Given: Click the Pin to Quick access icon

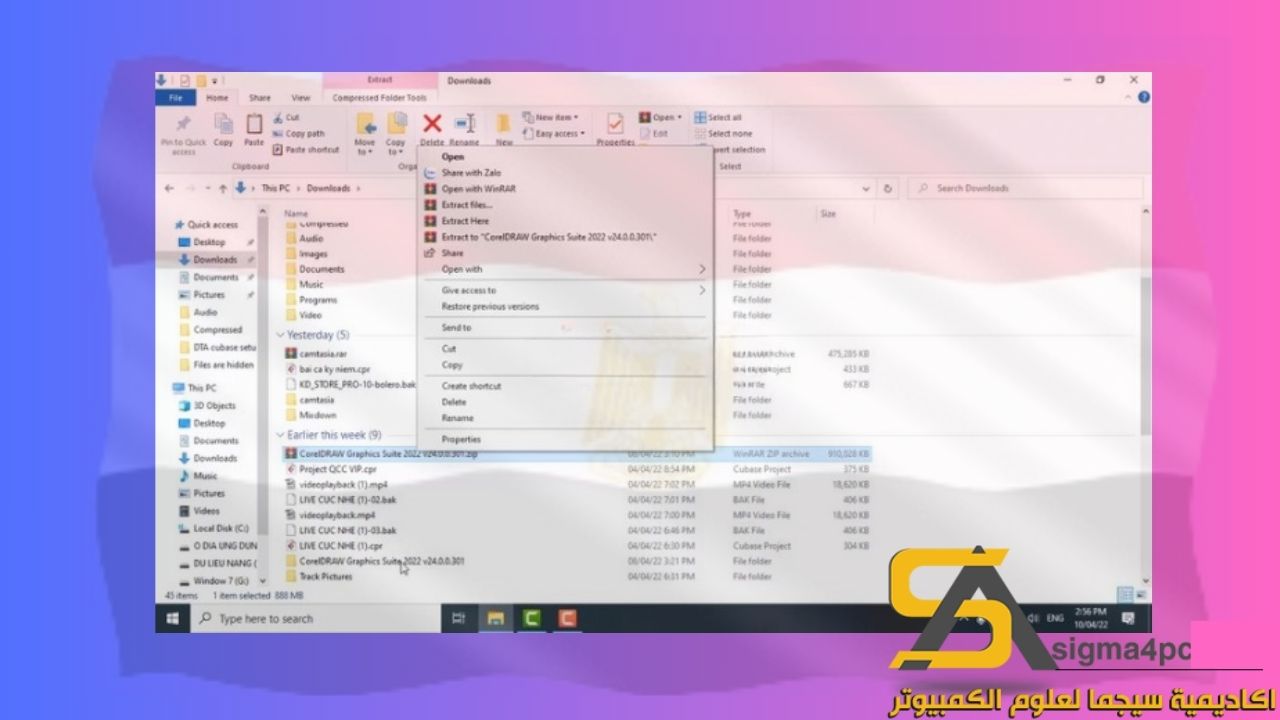Looking at the screenshot, I should point(183,124).
